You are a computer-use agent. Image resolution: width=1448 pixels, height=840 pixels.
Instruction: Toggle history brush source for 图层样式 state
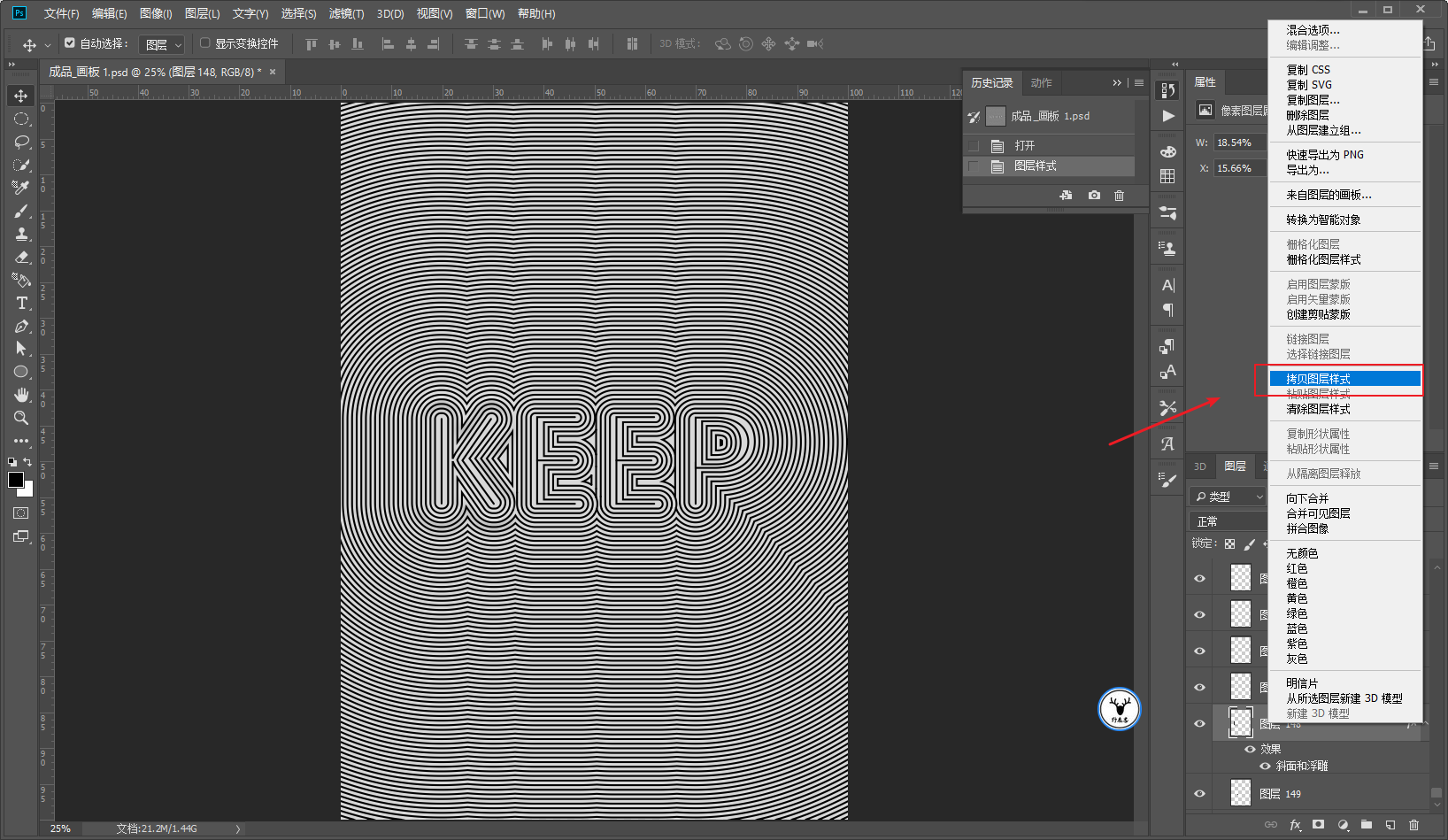pos(974,166)
